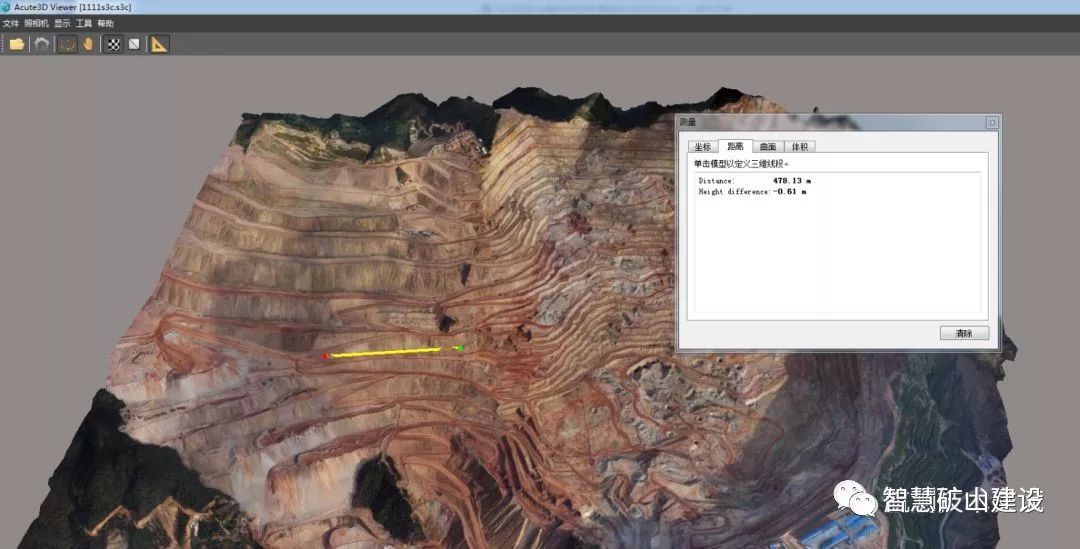Toggle the checkerboard texture display icon
The width and height of the screenshot is (1080, 549).
(x=114, y=44)
